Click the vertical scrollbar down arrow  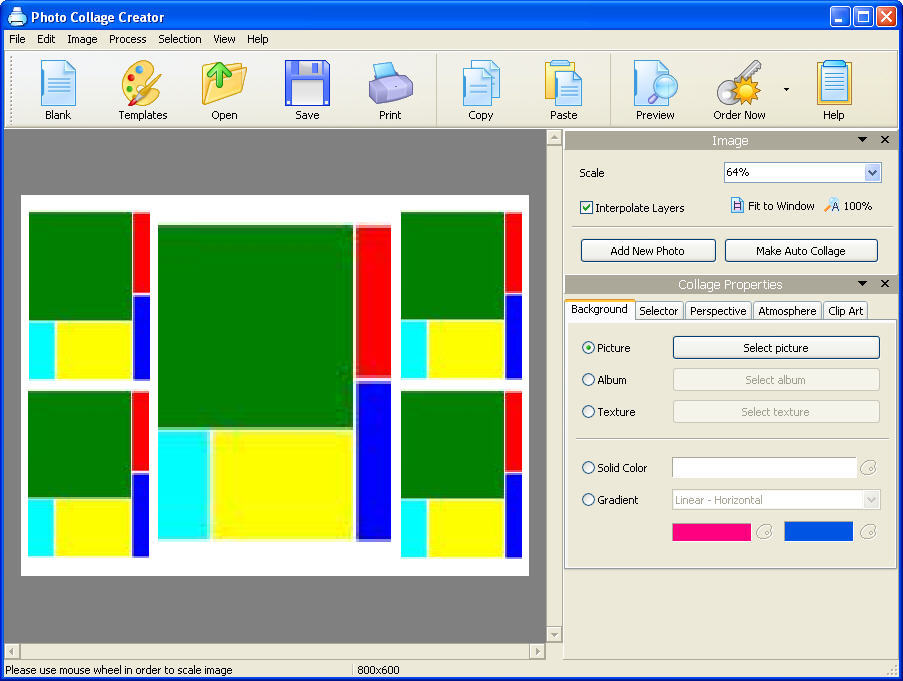click(x=554, y=634)
